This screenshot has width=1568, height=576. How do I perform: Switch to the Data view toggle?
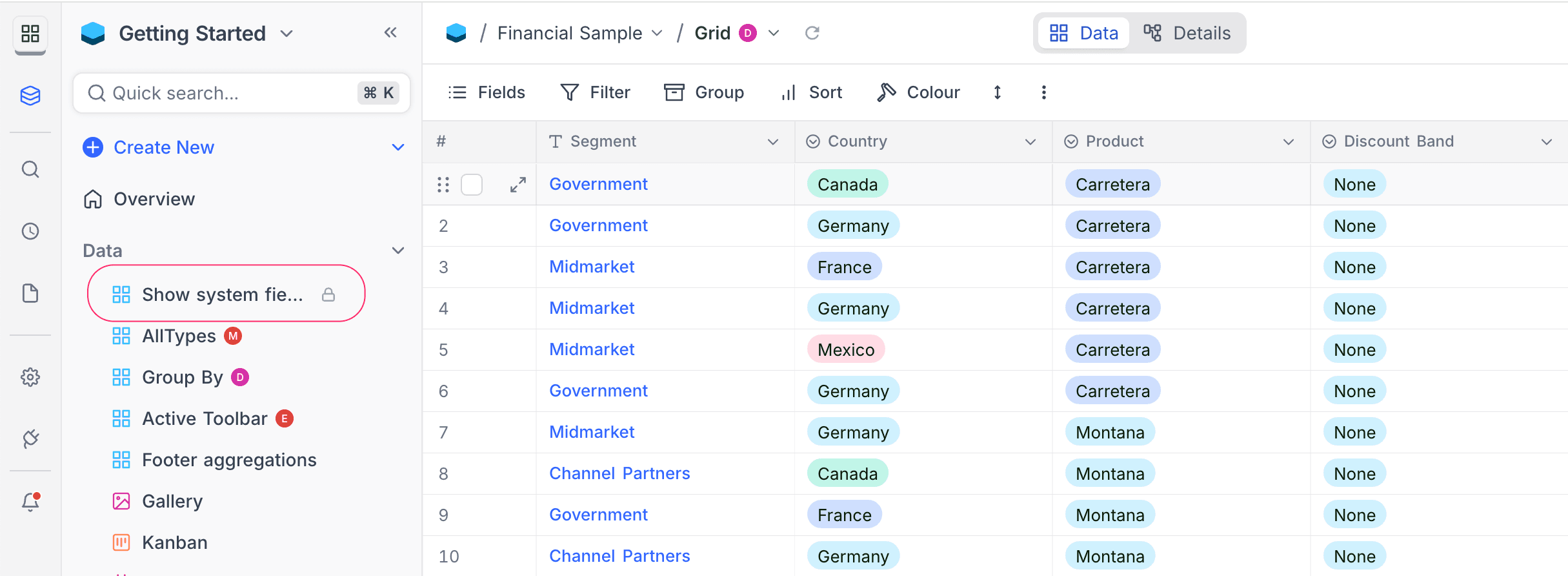point(1084,33)
